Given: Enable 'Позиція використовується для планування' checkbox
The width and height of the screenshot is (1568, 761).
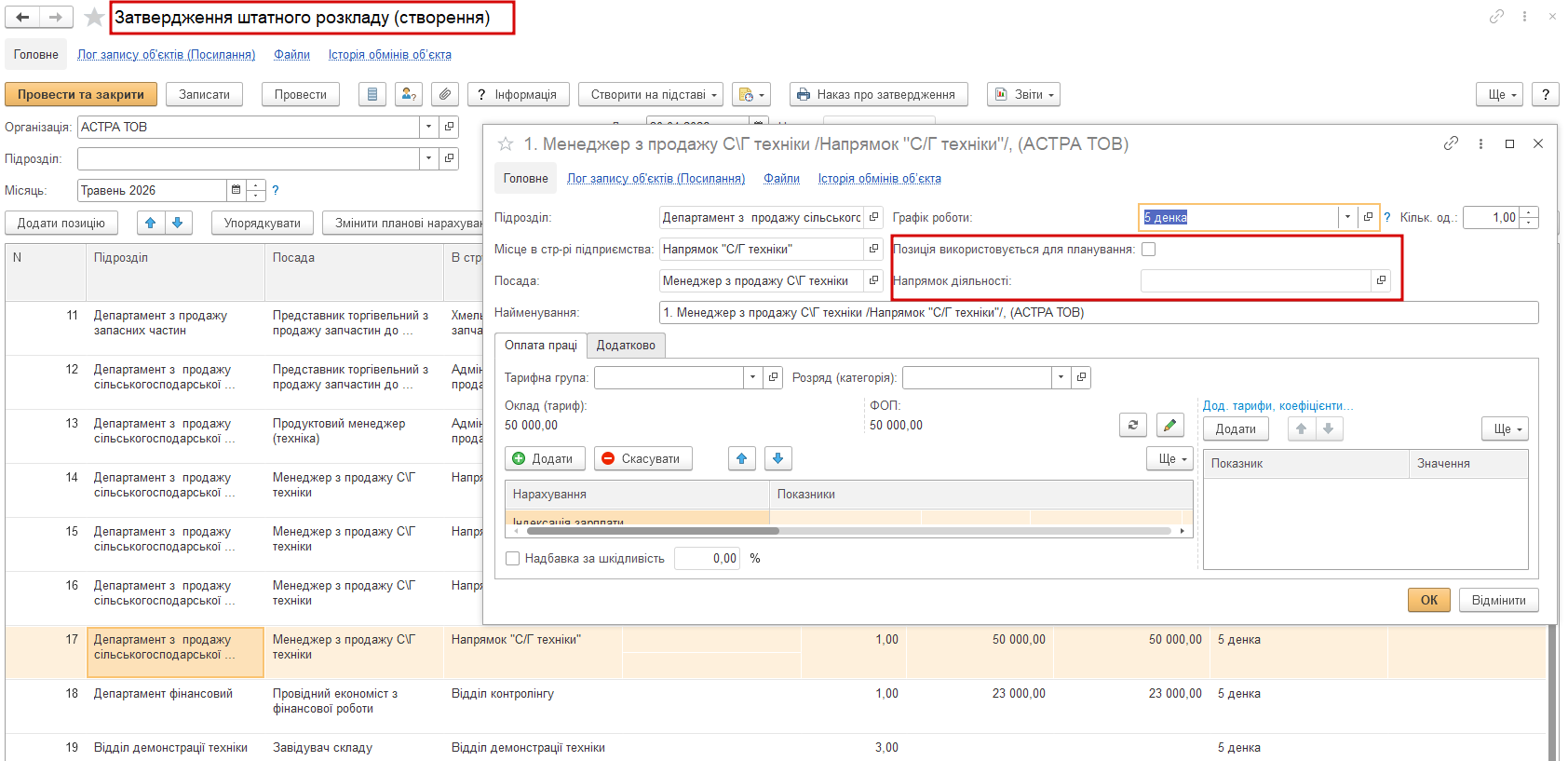Looking at the screenshot, I should click(x=1149, y=249).
